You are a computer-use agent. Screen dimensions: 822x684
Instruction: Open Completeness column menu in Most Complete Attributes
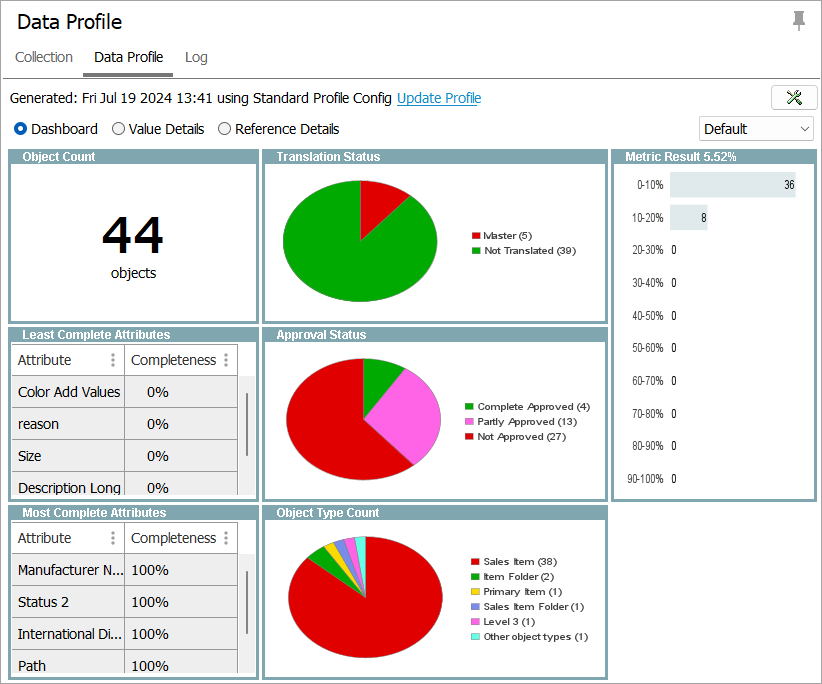pyautogui.click(x=226, y=538)
